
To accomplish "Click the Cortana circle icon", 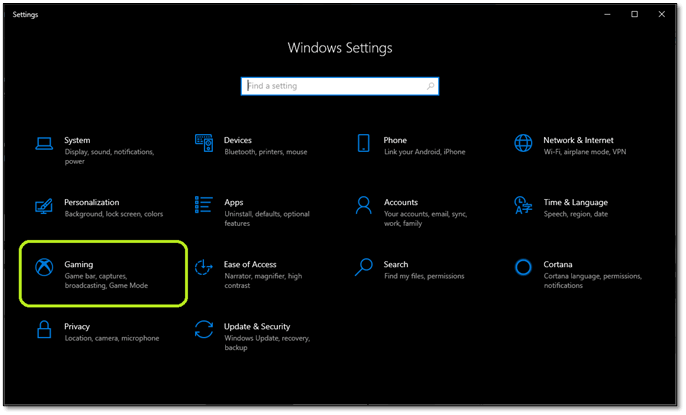I will point(523,267).
